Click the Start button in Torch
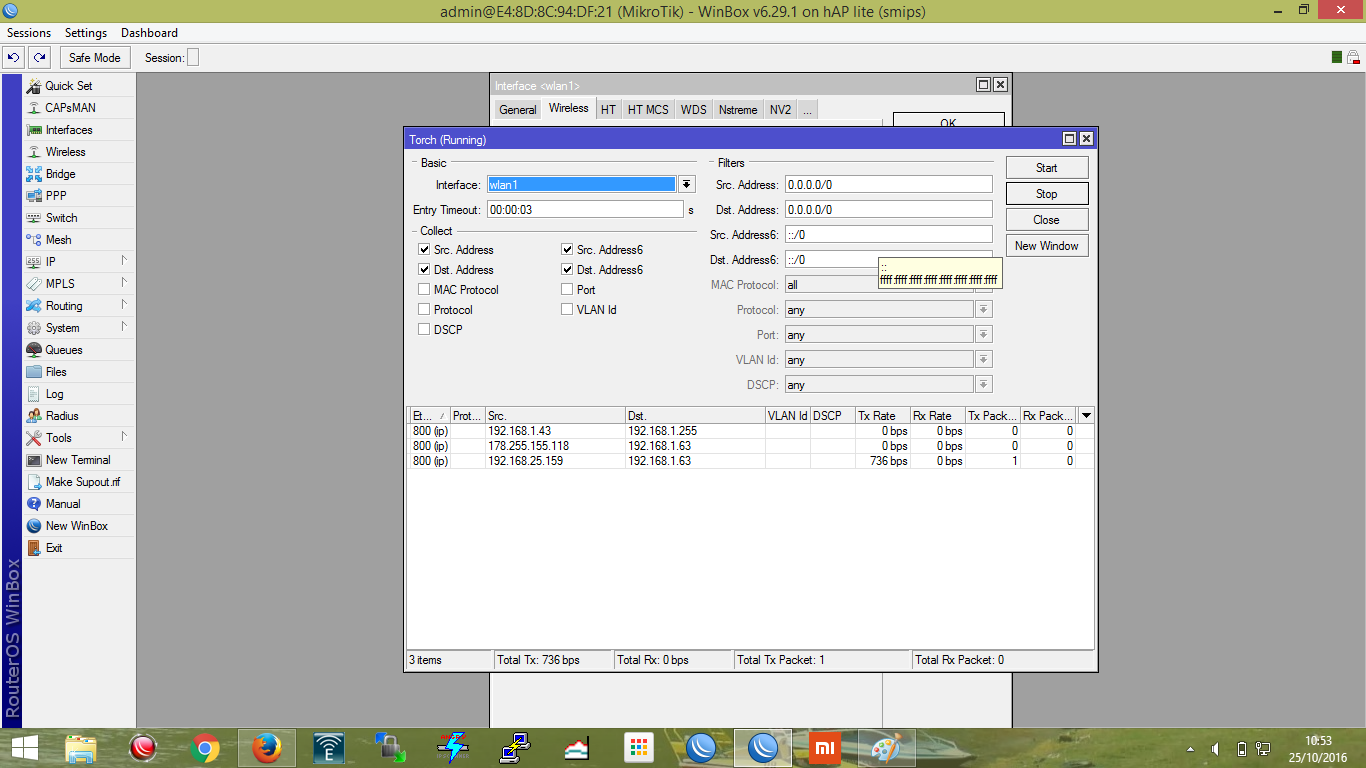The image size is (1366, 768). point(1047,168)
